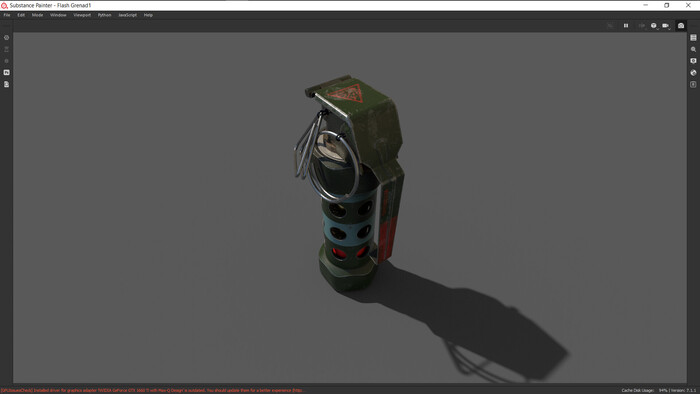Click the Cache Disk Usage status text
The width and height of the screenshot is (700, 394).
tap(638, 390)
